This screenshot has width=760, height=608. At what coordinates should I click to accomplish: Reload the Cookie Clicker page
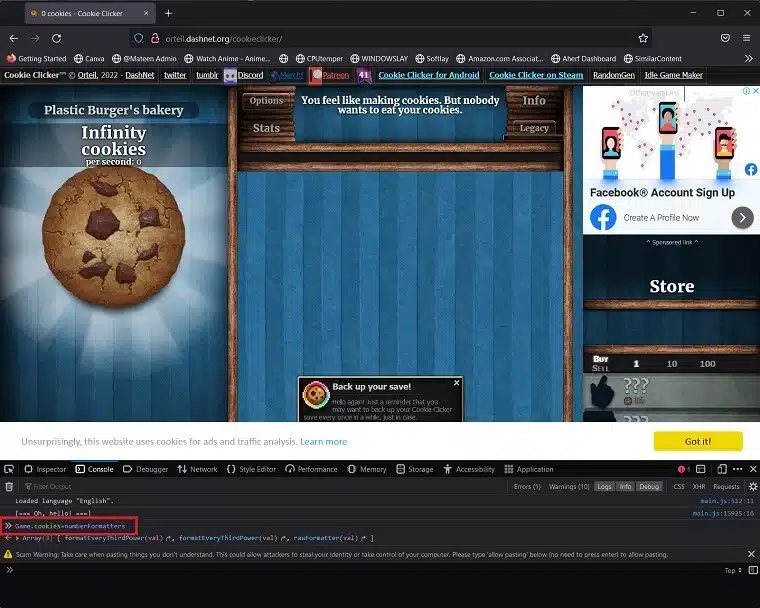[x=57, y=38]
